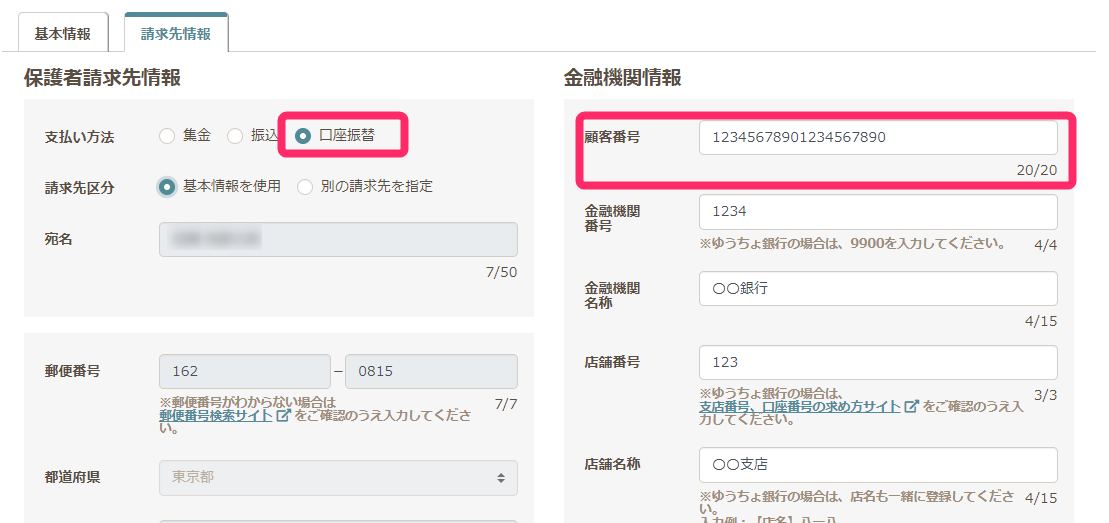1109x523 pixels.
Task: Open 支店番号、口座番号の求め方サイト link
Action: (x=799, y=407)
